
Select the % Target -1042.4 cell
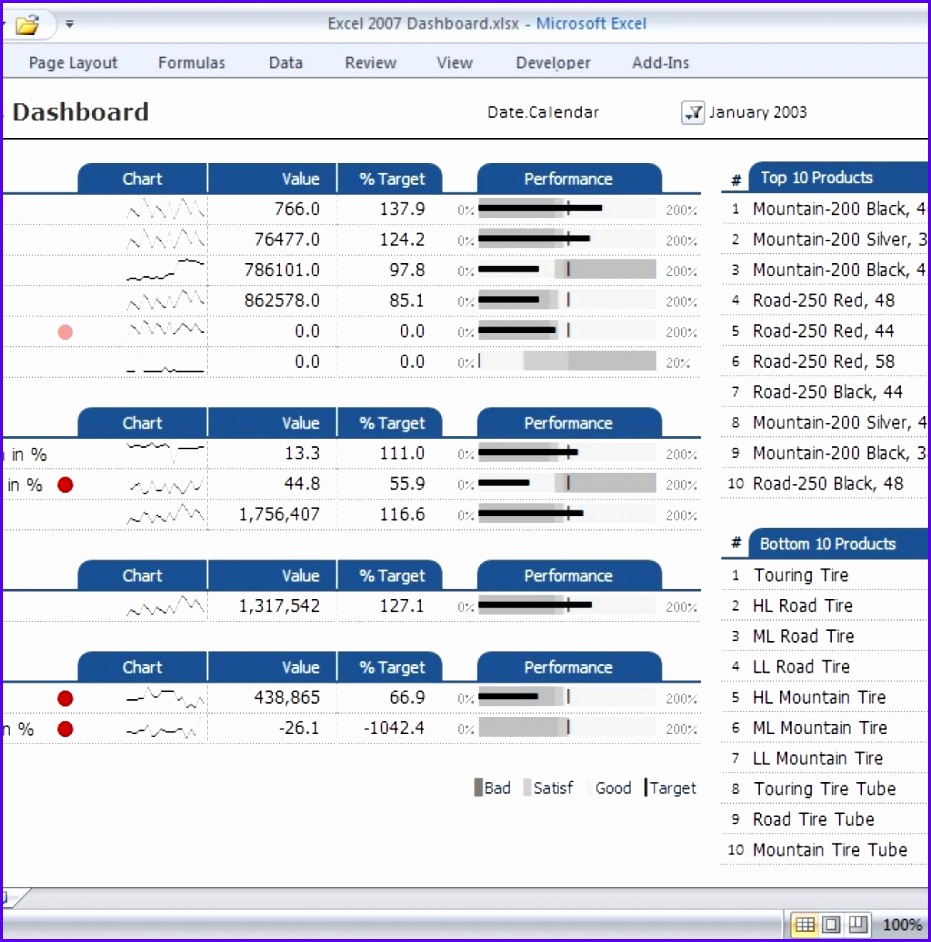click(x=390, y=728)
